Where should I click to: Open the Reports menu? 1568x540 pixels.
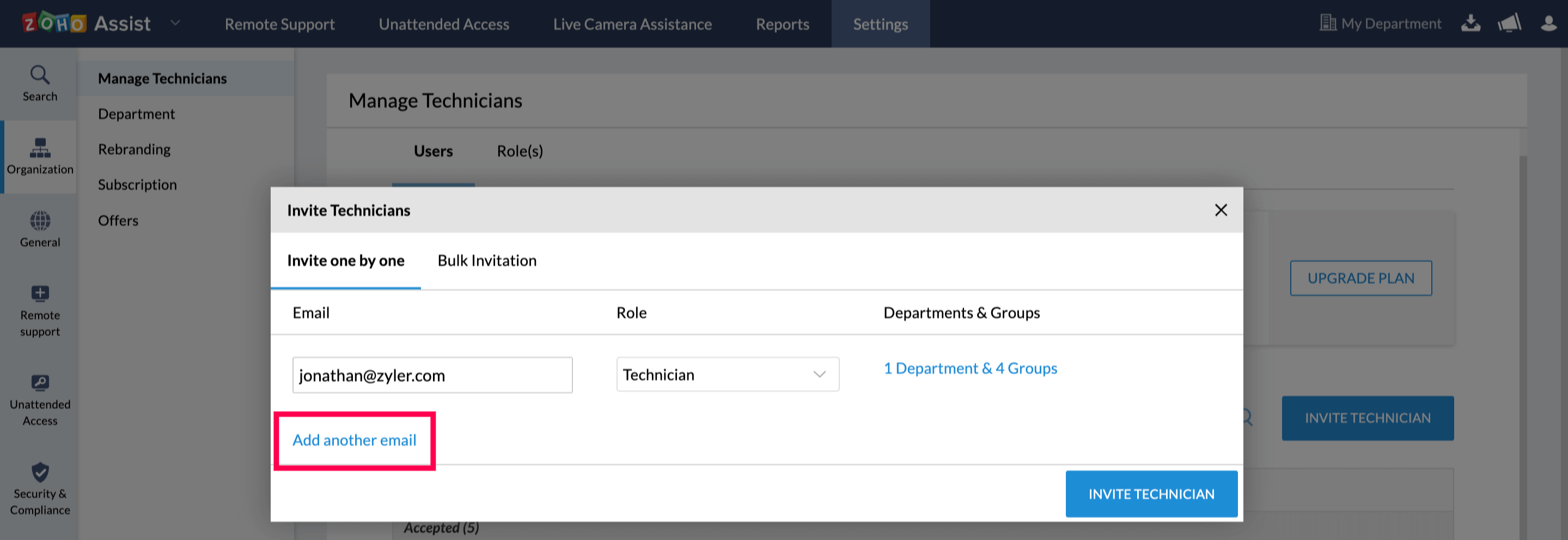[x=782, y=24]
